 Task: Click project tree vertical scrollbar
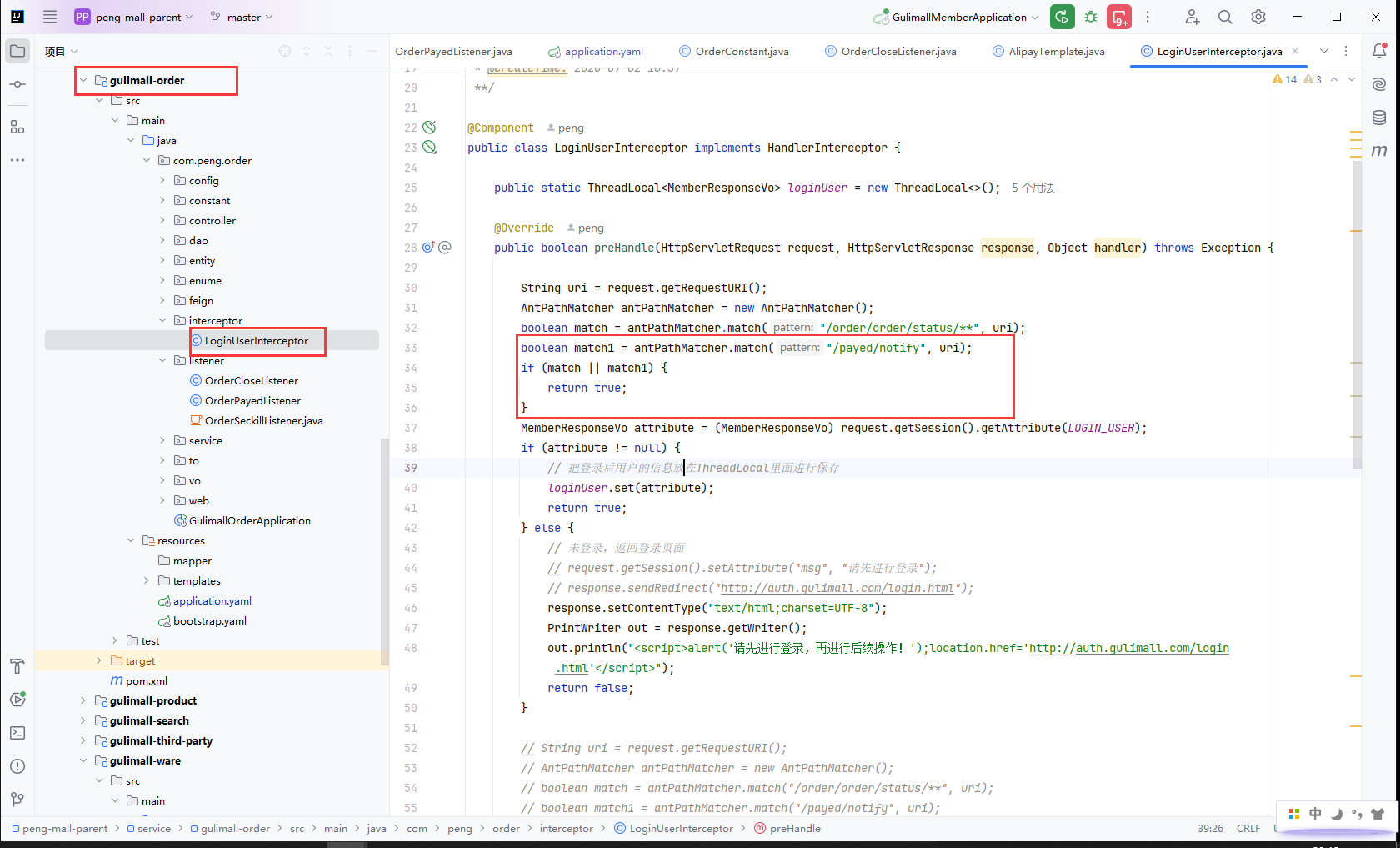(384, 552)
